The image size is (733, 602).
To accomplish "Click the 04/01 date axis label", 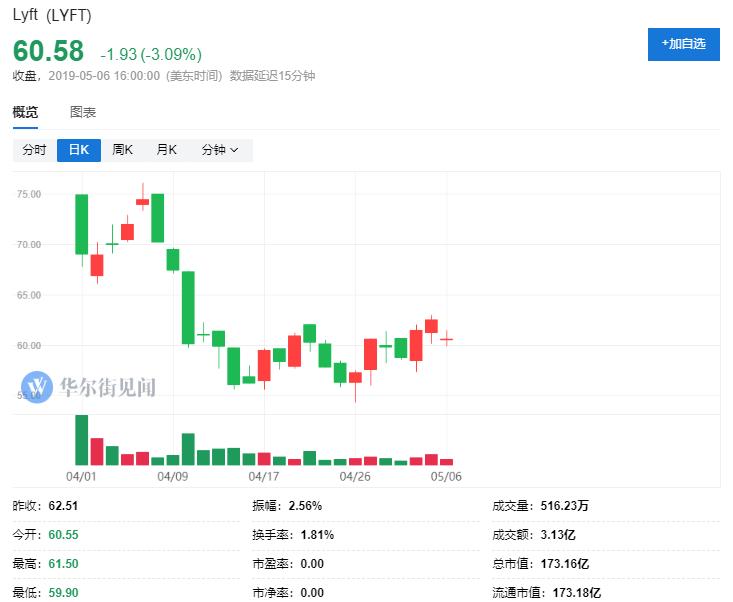I will point(81,476).
